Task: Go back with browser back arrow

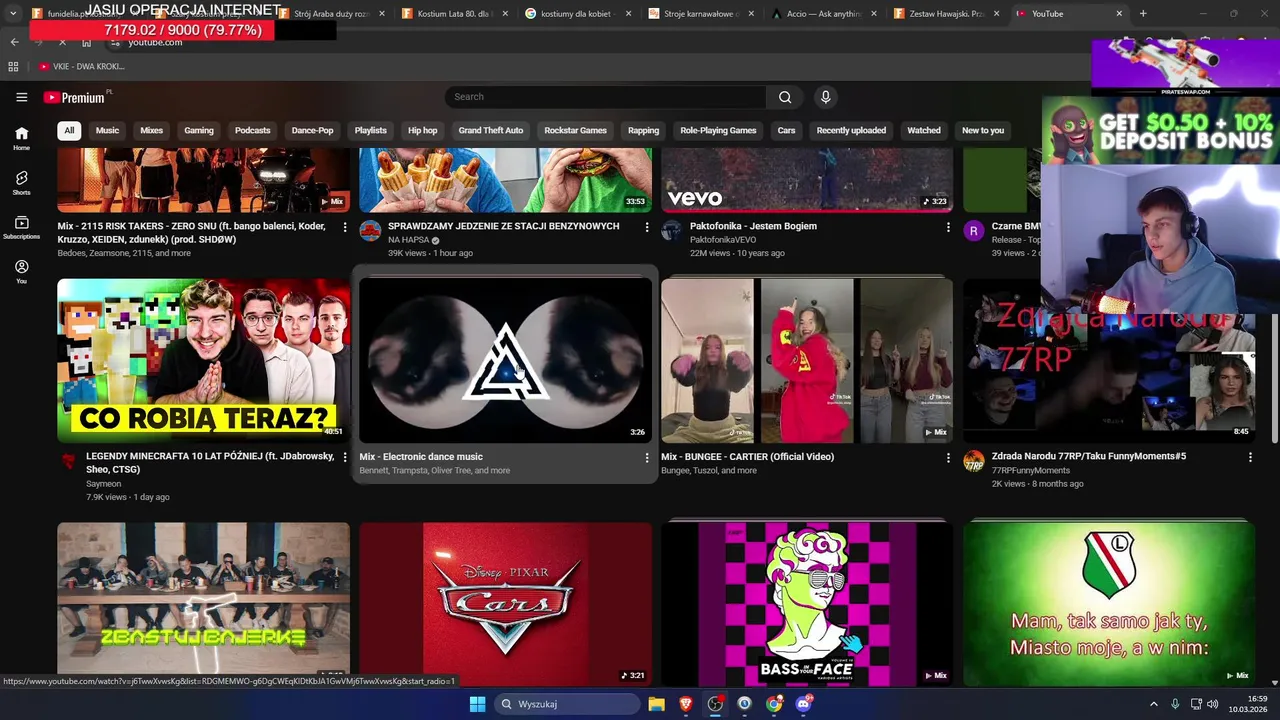Action: [x=14, y=42]
